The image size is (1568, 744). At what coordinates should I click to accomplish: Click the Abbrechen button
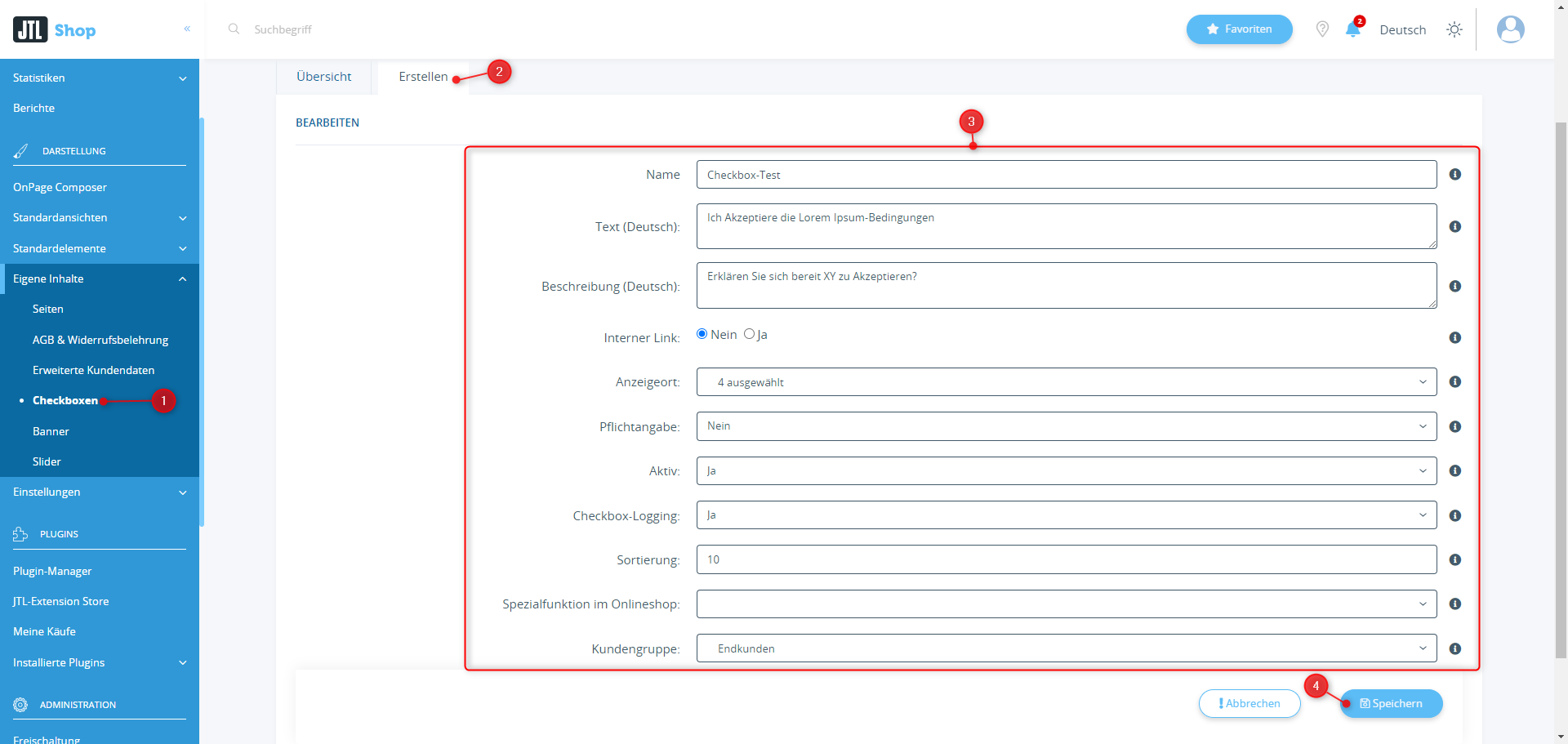click(1249, 704)
